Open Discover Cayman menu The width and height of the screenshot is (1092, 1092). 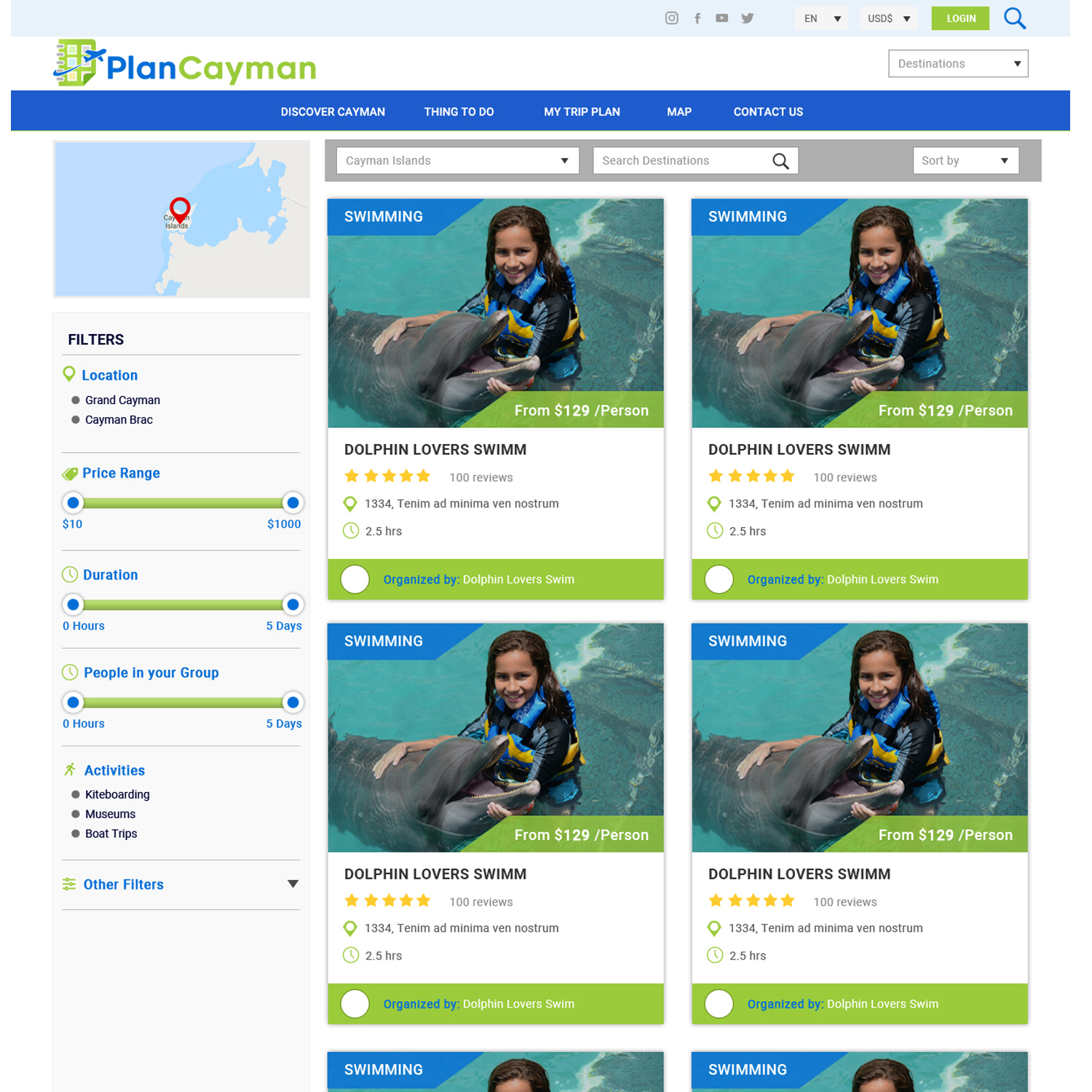(333, 111)
